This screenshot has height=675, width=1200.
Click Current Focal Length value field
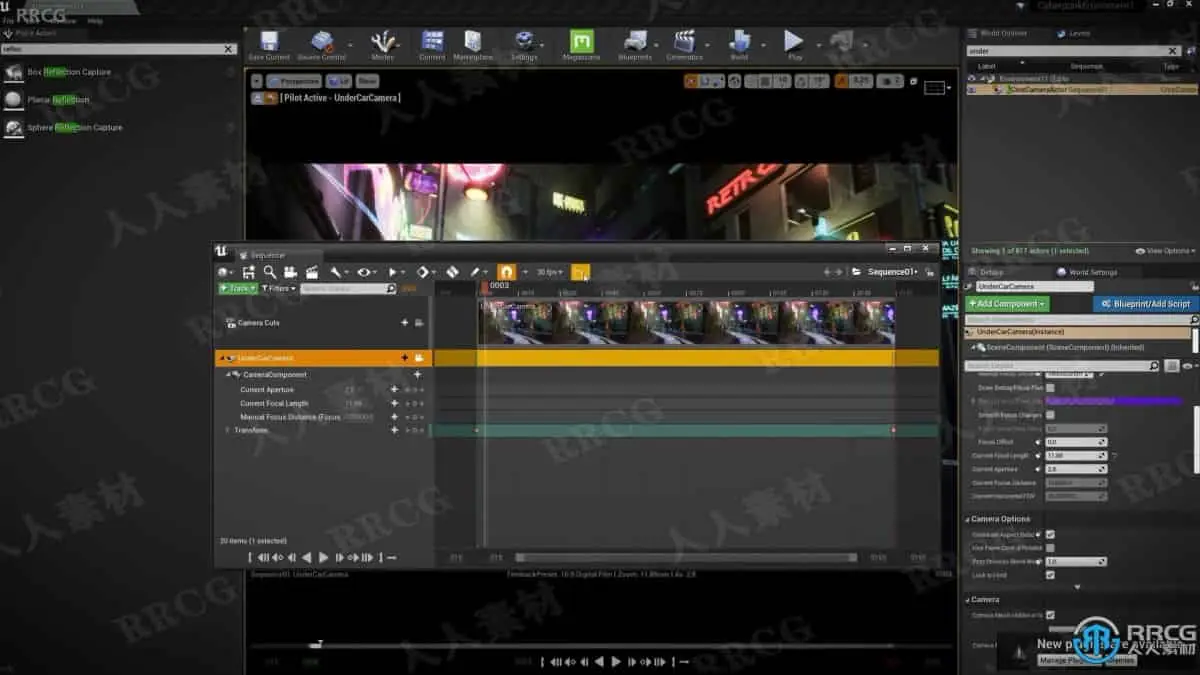[x=1075, y=455]
